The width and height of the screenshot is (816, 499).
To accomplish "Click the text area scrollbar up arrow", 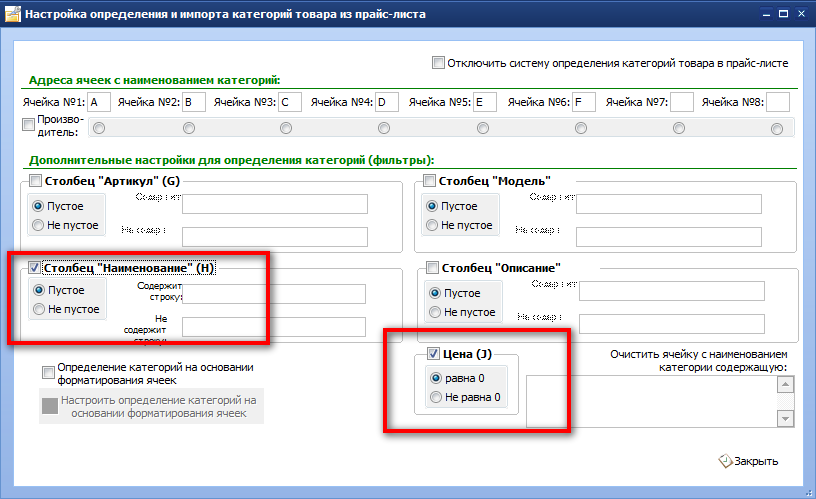I will 785,385.
